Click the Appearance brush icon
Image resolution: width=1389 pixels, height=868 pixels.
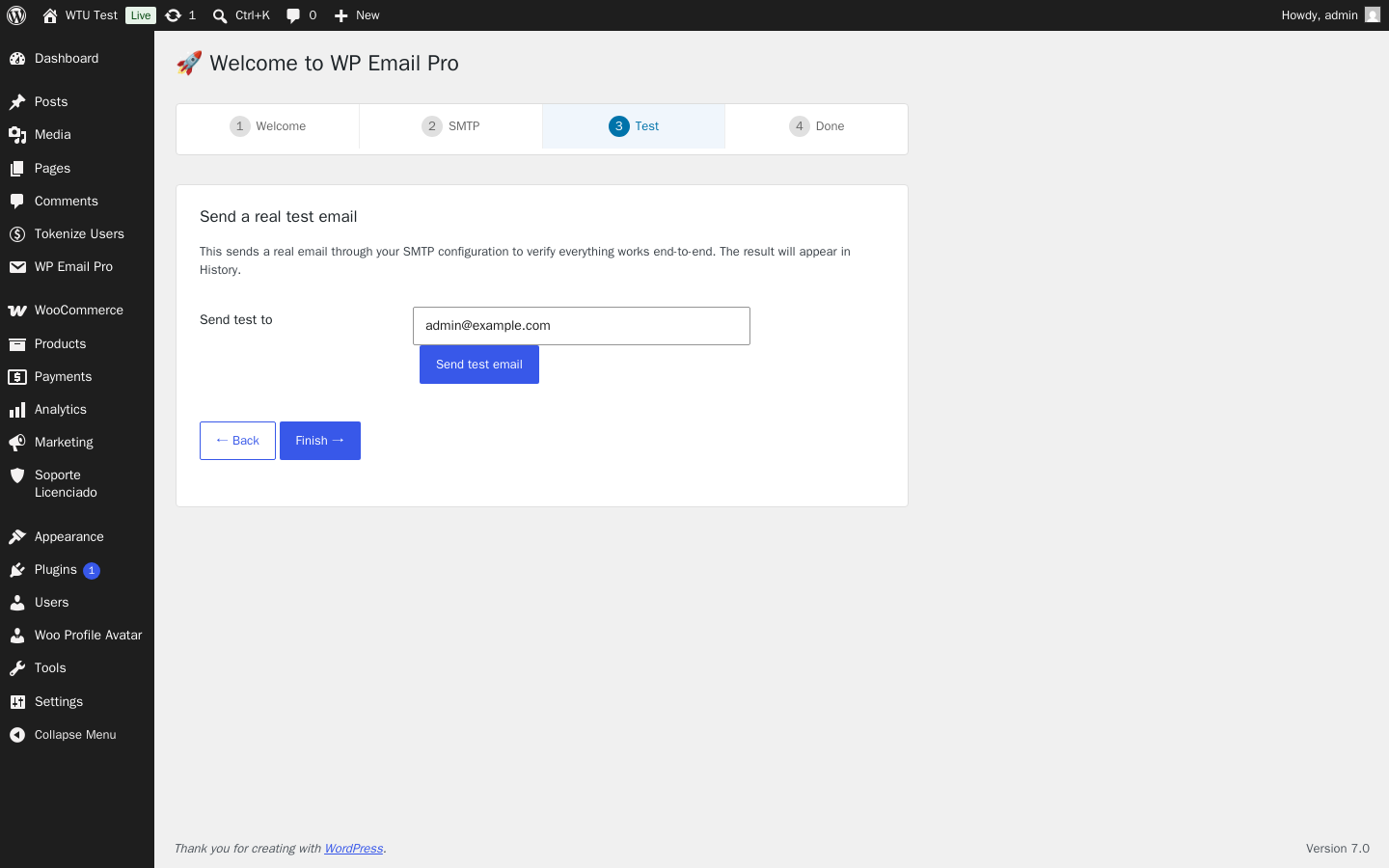[17, 537]
